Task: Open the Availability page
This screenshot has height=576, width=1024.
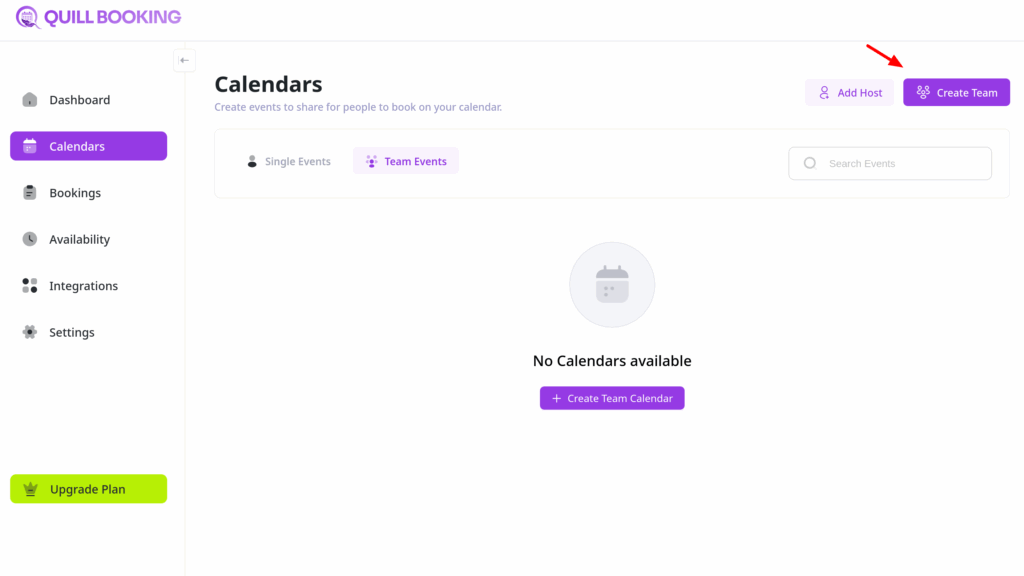Action: click(80, 239)
